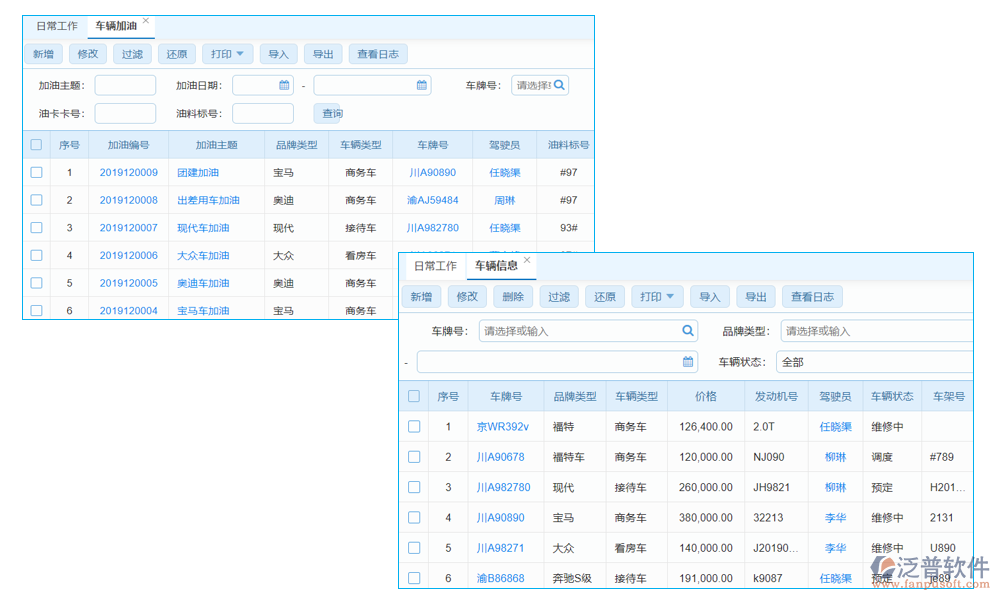1000x600 pixels.
Task: Click the 查询 query button
Action: coord(330,113)
